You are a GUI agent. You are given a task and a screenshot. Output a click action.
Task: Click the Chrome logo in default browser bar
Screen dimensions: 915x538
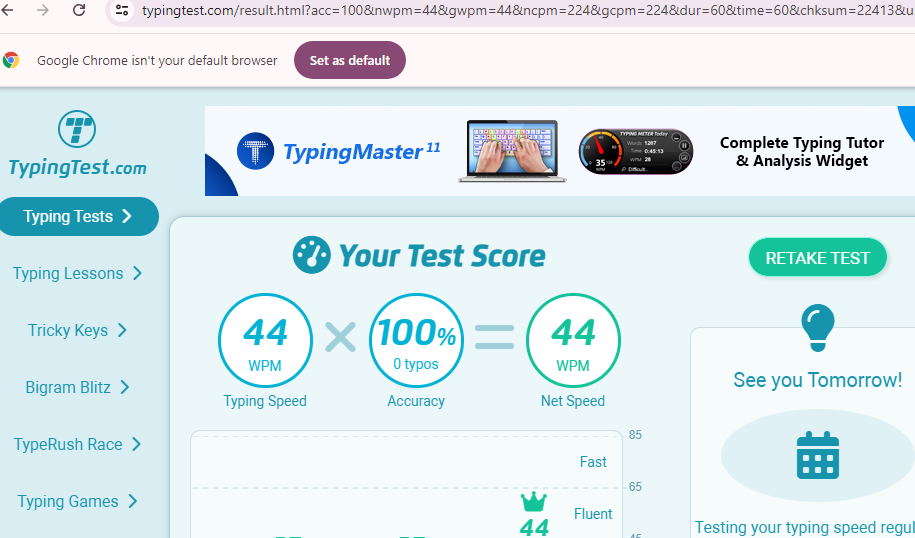[11, 60]
